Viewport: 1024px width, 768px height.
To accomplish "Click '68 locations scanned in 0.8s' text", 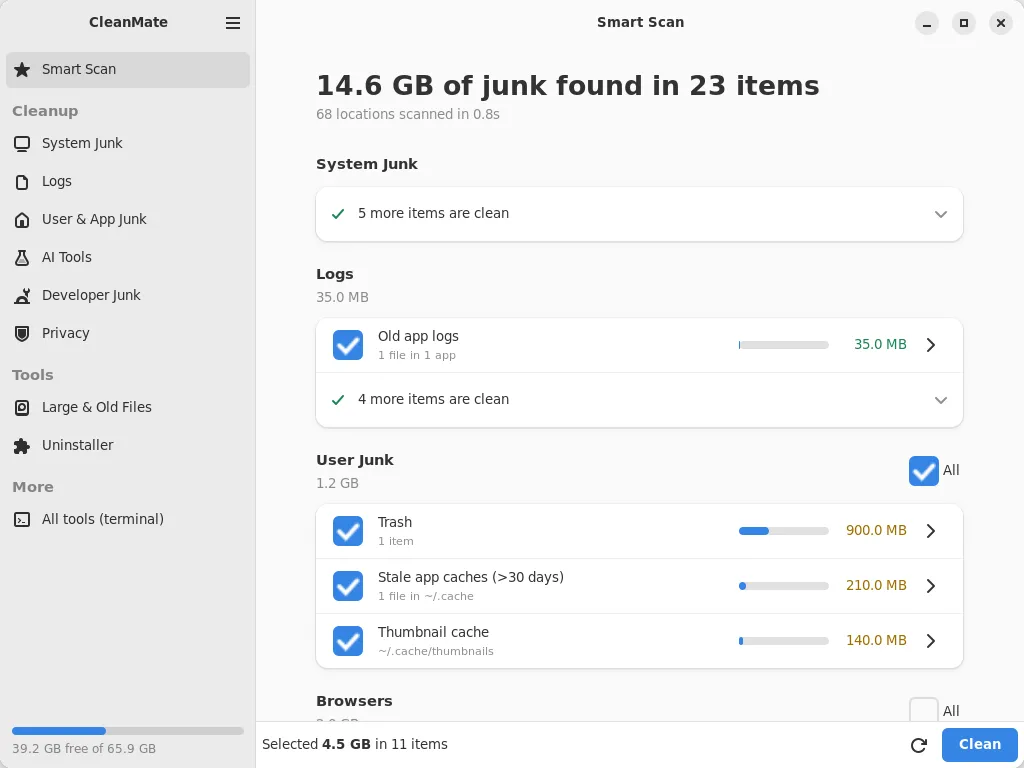I will point(408,114).
